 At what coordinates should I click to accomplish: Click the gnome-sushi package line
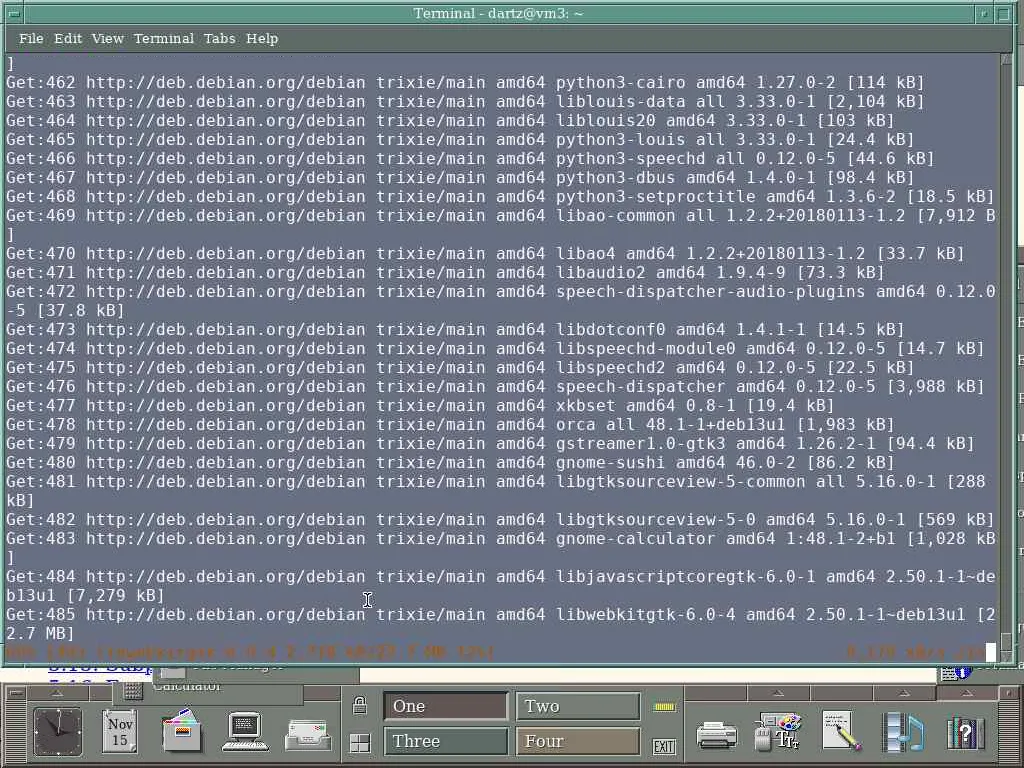tap(451, 462)
